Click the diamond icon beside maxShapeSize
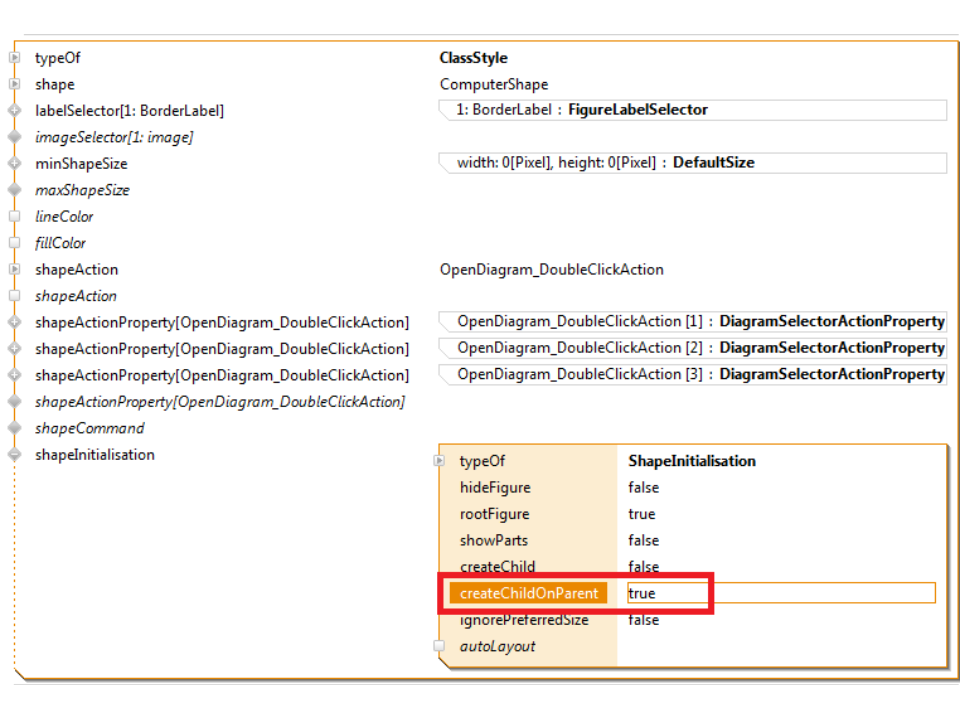 pos(14,190)
